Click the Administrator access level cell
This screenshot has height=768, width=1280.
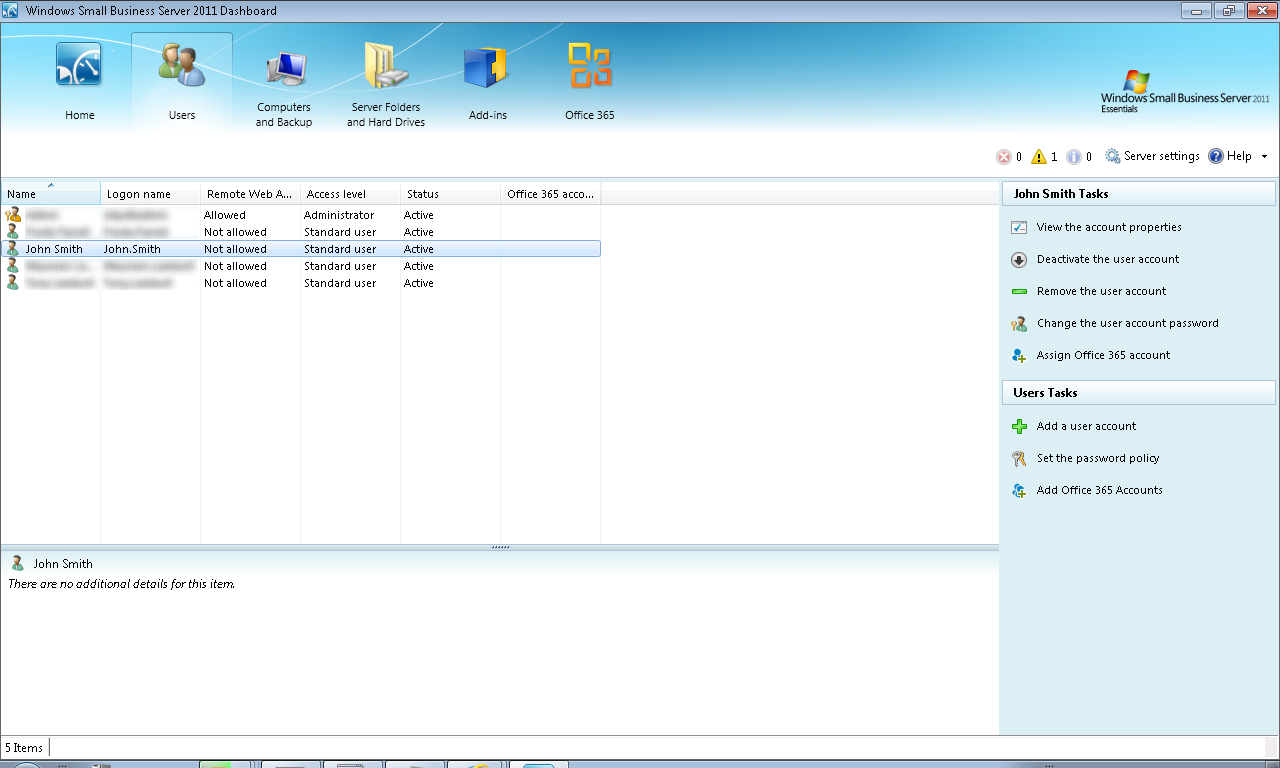point(339,216)
